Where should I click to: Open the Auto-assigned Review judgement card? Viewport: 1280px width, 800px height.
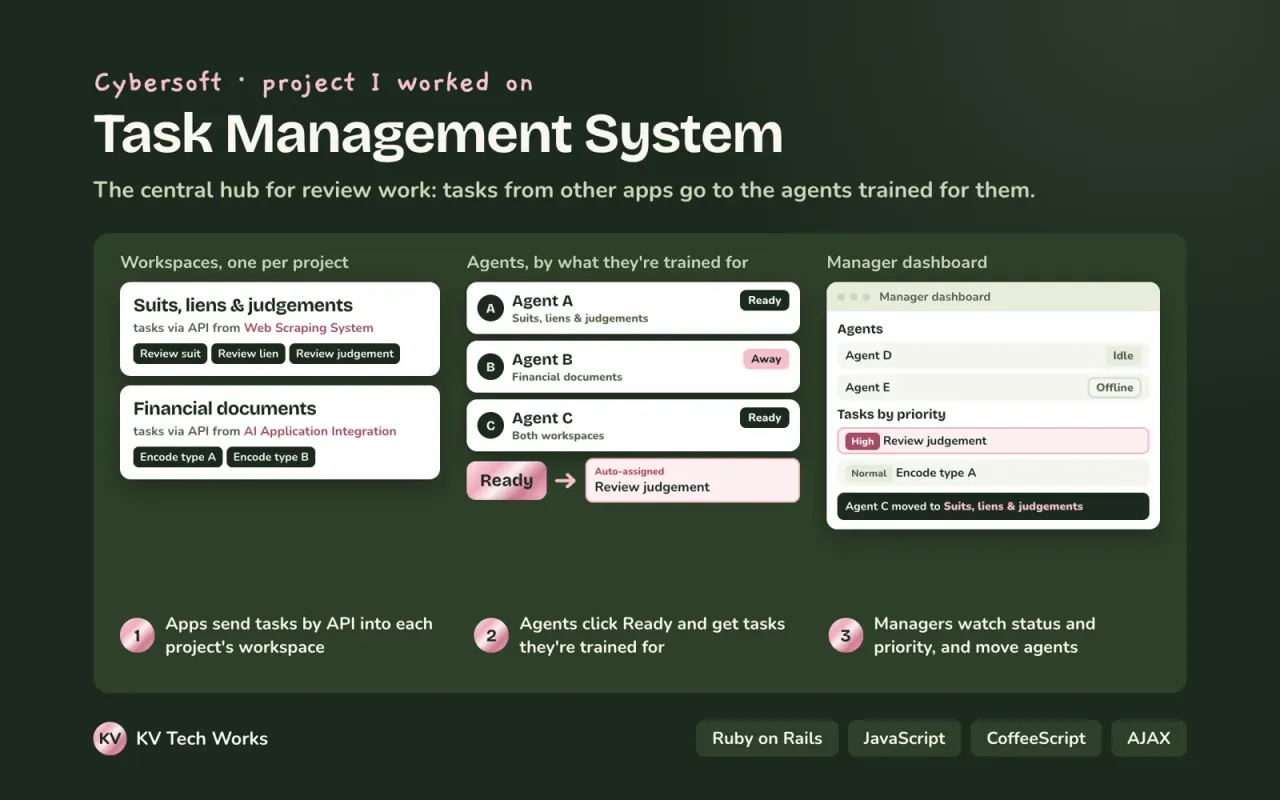692,480
